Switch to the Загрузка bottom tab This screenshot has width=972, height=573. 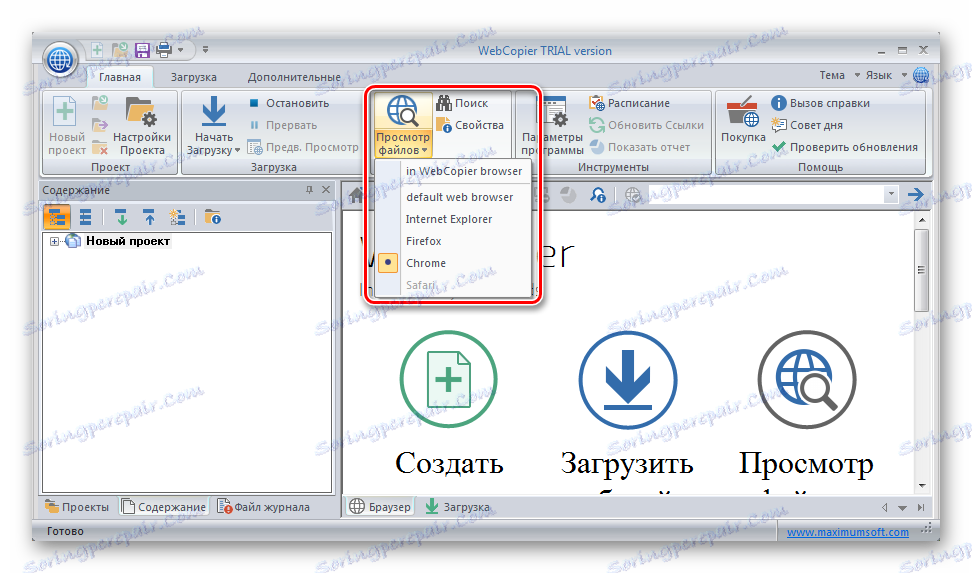click(x=457, y=507)
